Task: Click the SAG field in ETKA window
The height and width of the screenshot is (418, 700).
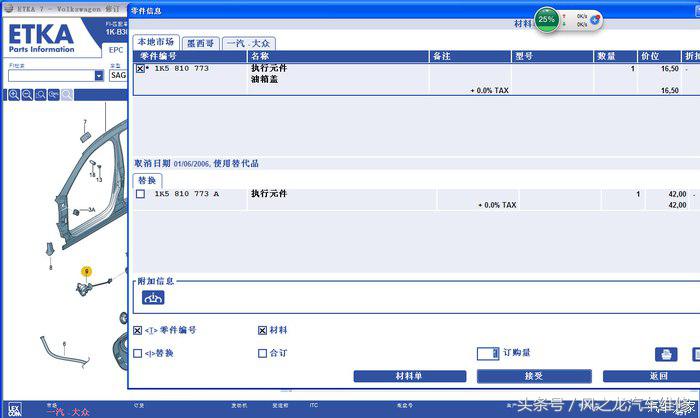Action: point(118,75)
